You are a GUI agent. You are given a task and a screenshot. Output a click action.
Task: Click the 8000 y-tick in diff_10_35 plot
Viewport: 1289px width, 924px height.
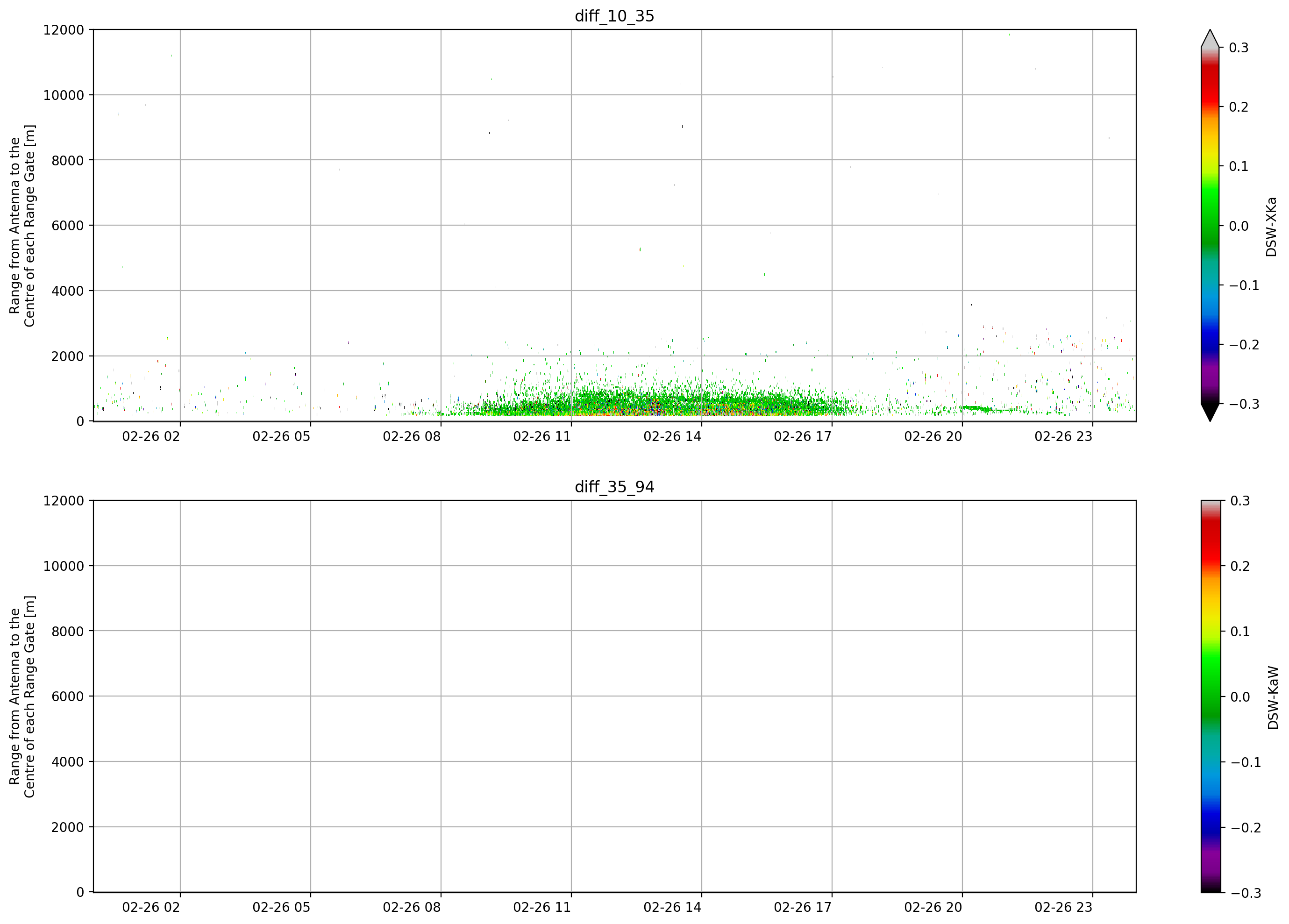pos(68,160)
